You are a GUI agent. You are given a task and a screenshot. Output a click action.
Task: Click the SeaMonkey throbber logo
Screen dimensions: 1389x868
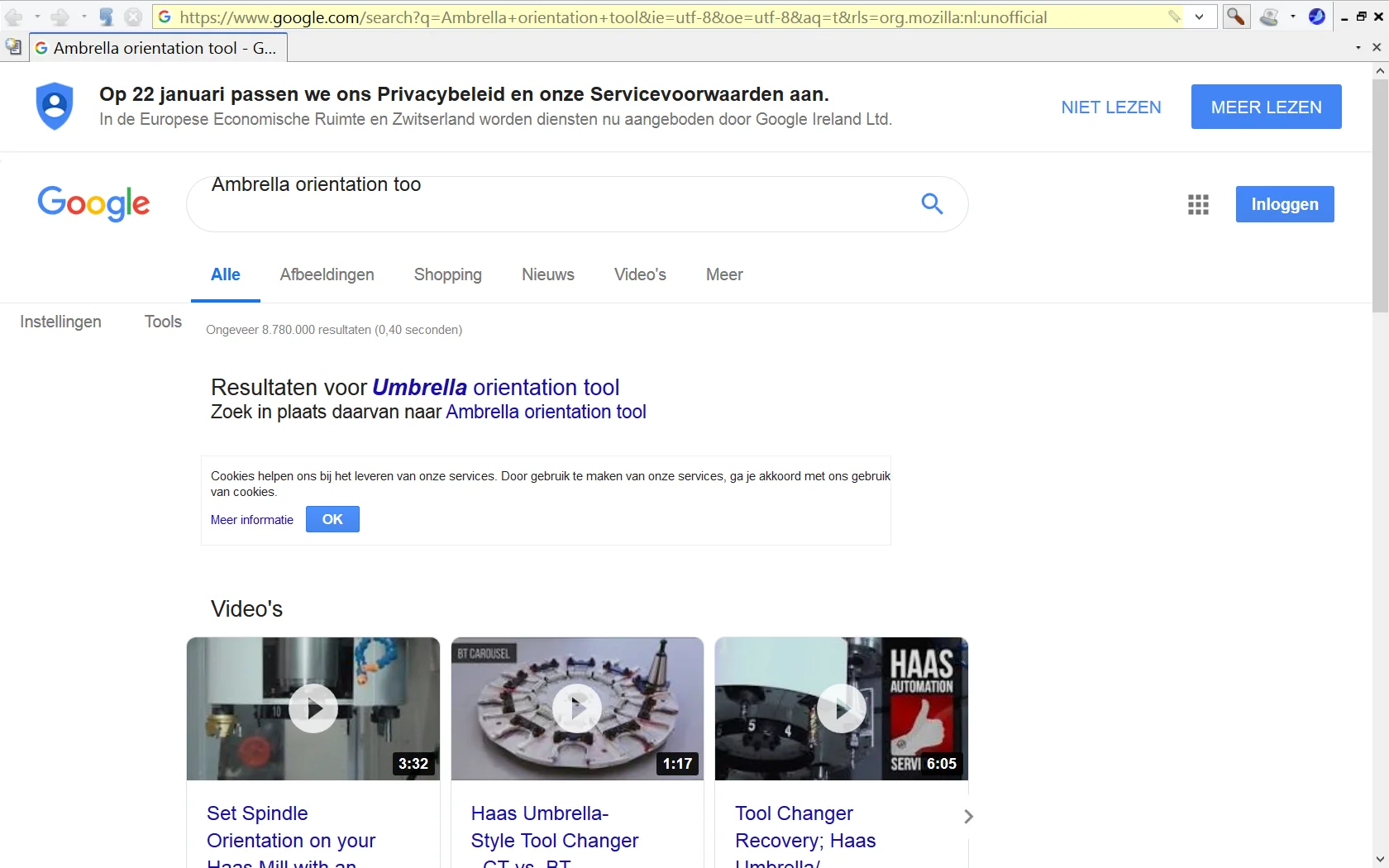tap(1317, 17)
